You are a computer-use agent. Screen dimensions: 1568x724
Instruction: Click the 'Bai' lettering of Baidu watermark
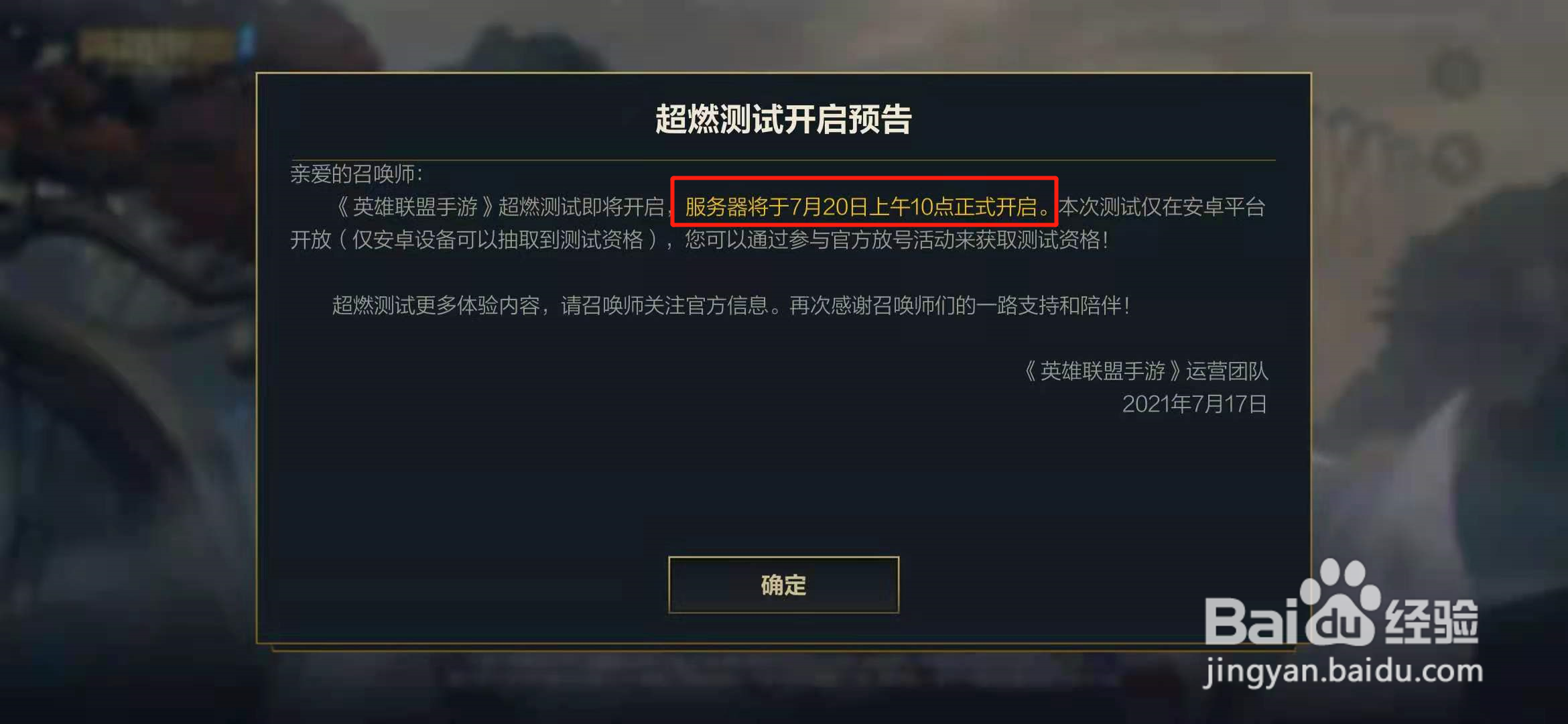coord(1252,621)
